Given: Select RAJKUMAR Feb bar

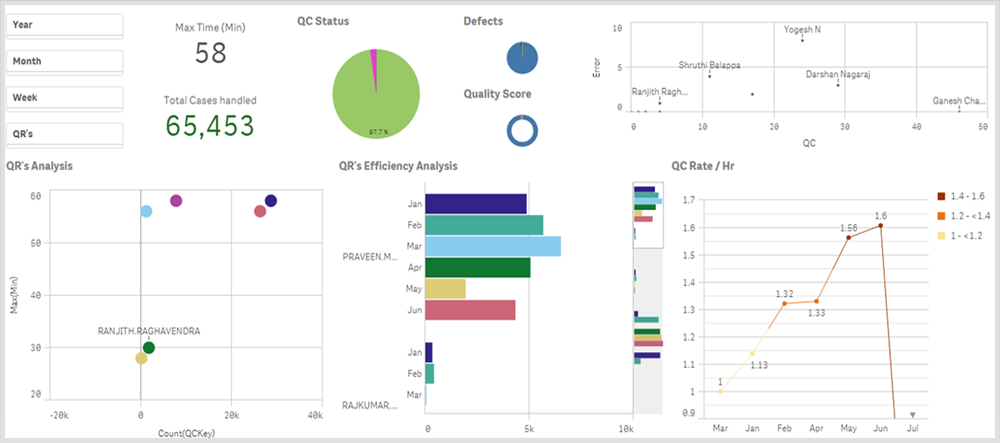Looking at the screenshot, I should 429,374.
